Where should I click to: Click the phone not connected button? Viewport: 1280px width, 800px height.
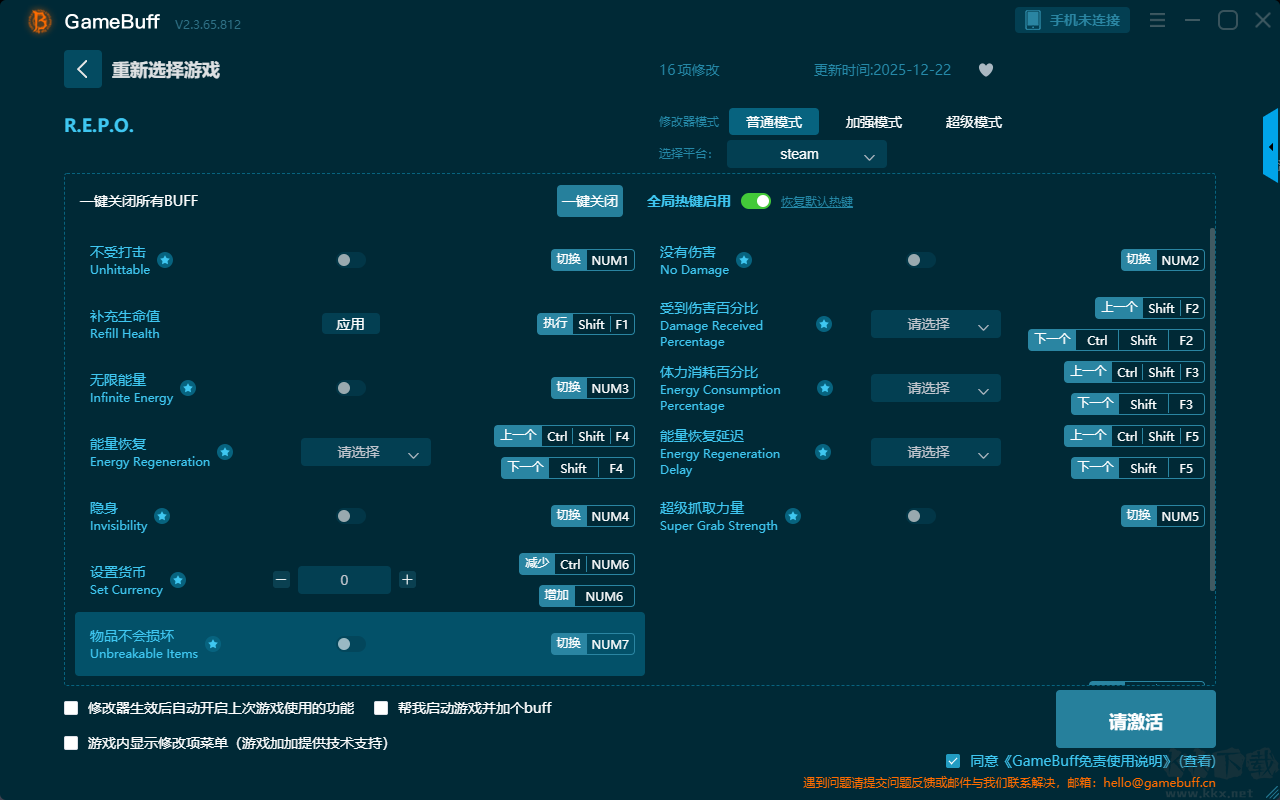coord(1073,20)
